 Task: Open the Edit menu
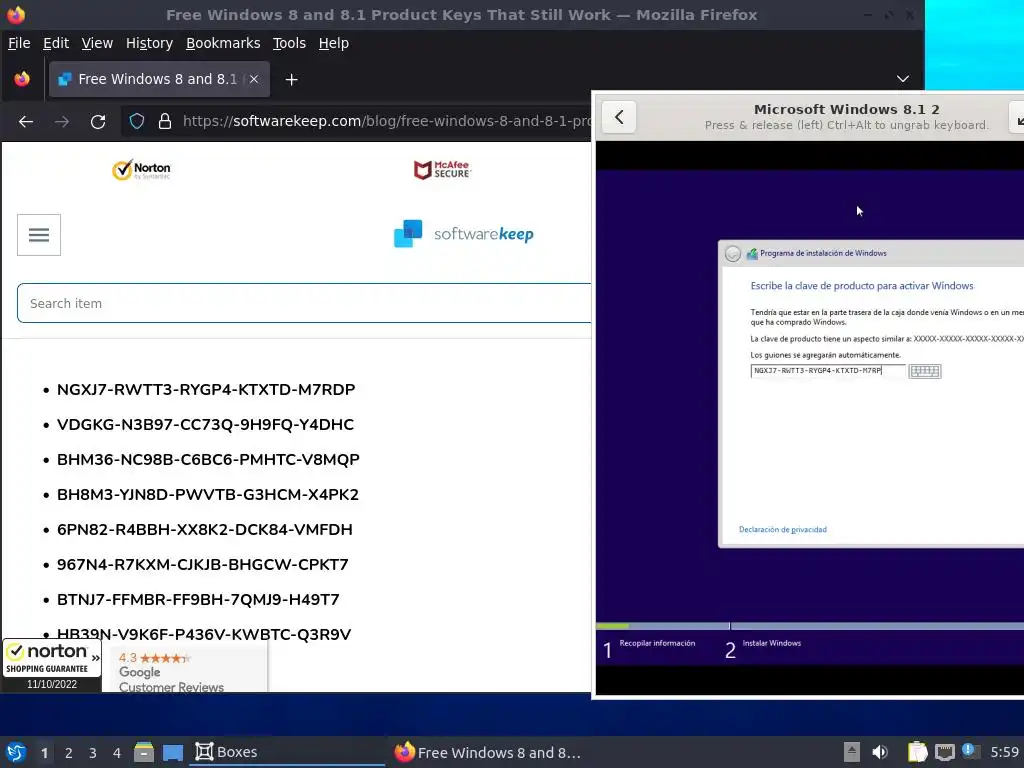56,43
